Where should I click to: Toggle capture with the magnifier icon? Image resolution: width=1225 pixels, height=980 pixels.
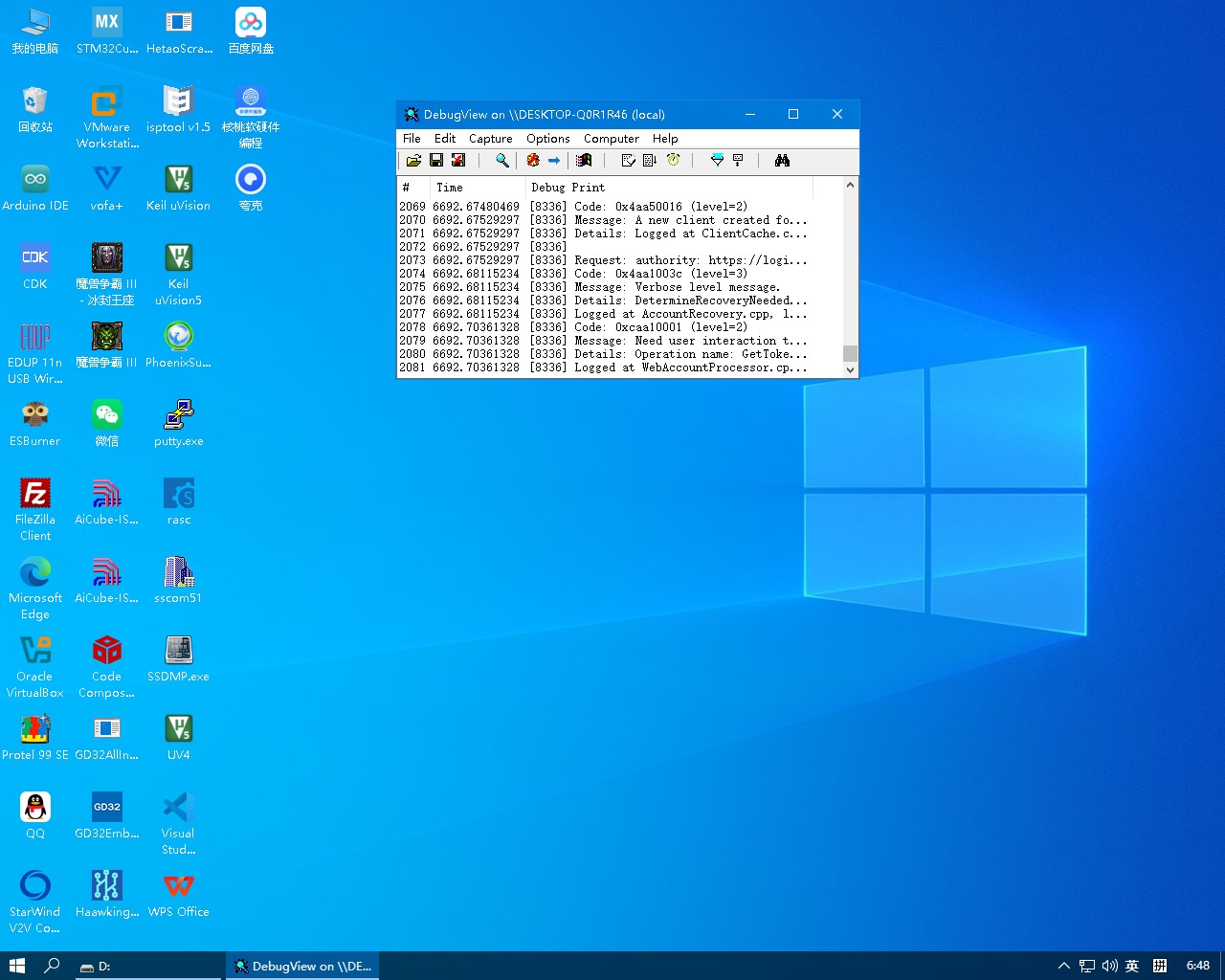coord(501,161)
